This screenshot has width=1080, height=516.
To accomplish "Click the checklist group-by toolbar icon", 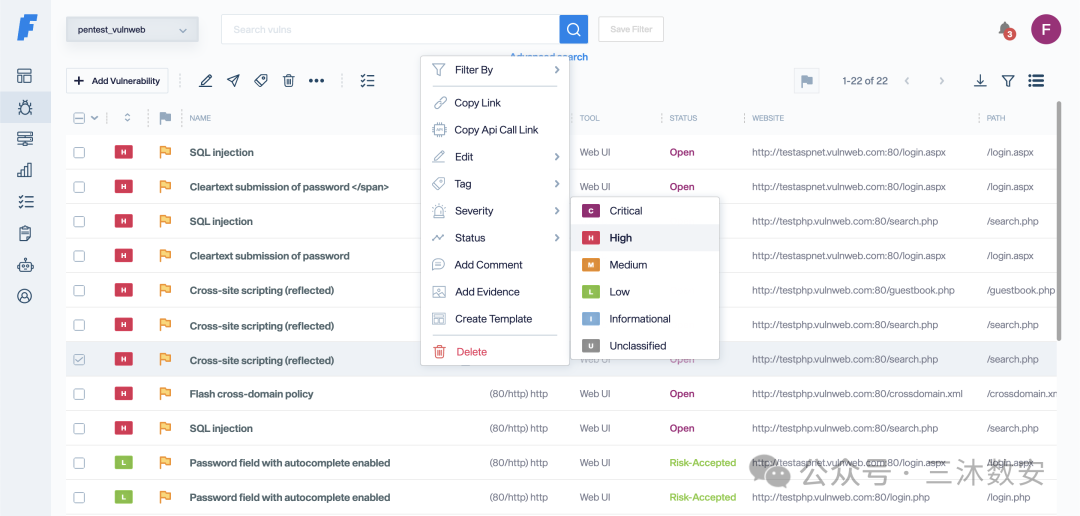I will [x=368, y=81].
